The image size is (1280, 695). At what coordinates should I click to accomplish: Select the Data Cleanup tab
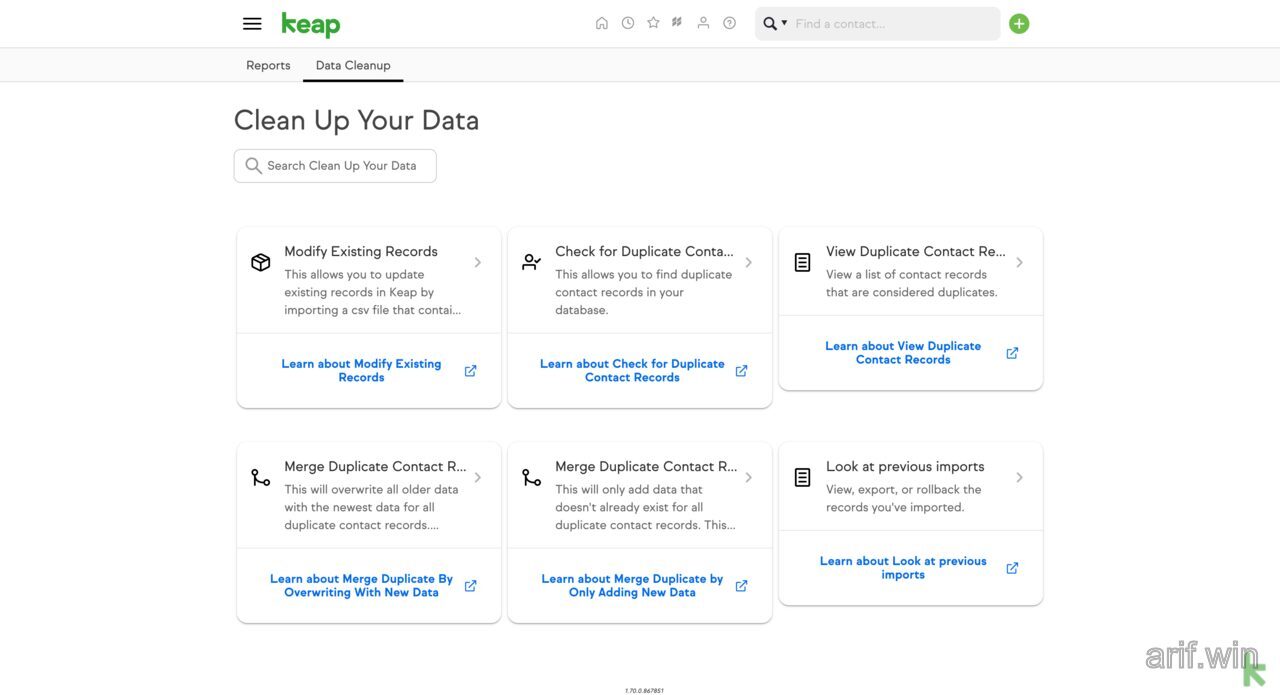pyautogui.click(x=352, y=65)
